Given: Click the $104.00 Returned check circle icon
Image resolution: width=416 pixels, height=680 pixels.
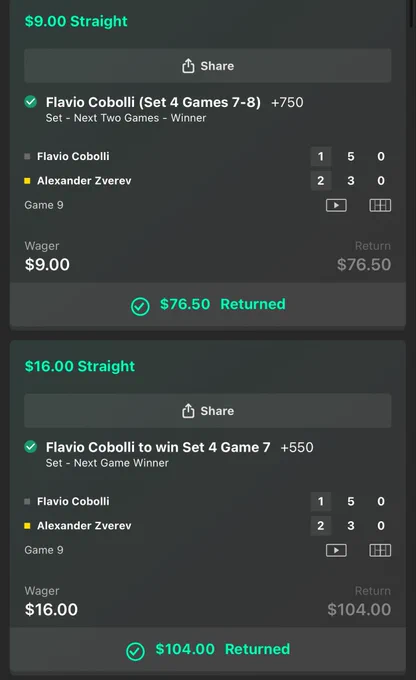Looking at the screenshot, I should (x=135, y=651).
